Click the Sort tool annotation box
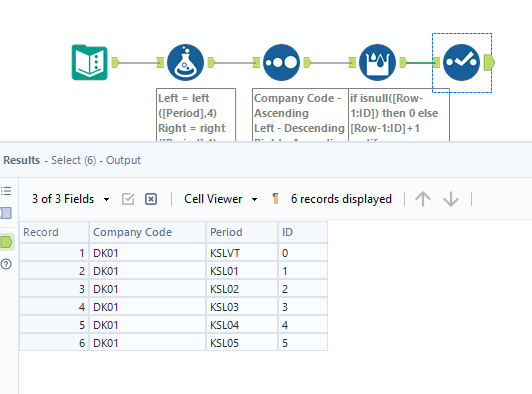532x394 pixels. (300, 115)
